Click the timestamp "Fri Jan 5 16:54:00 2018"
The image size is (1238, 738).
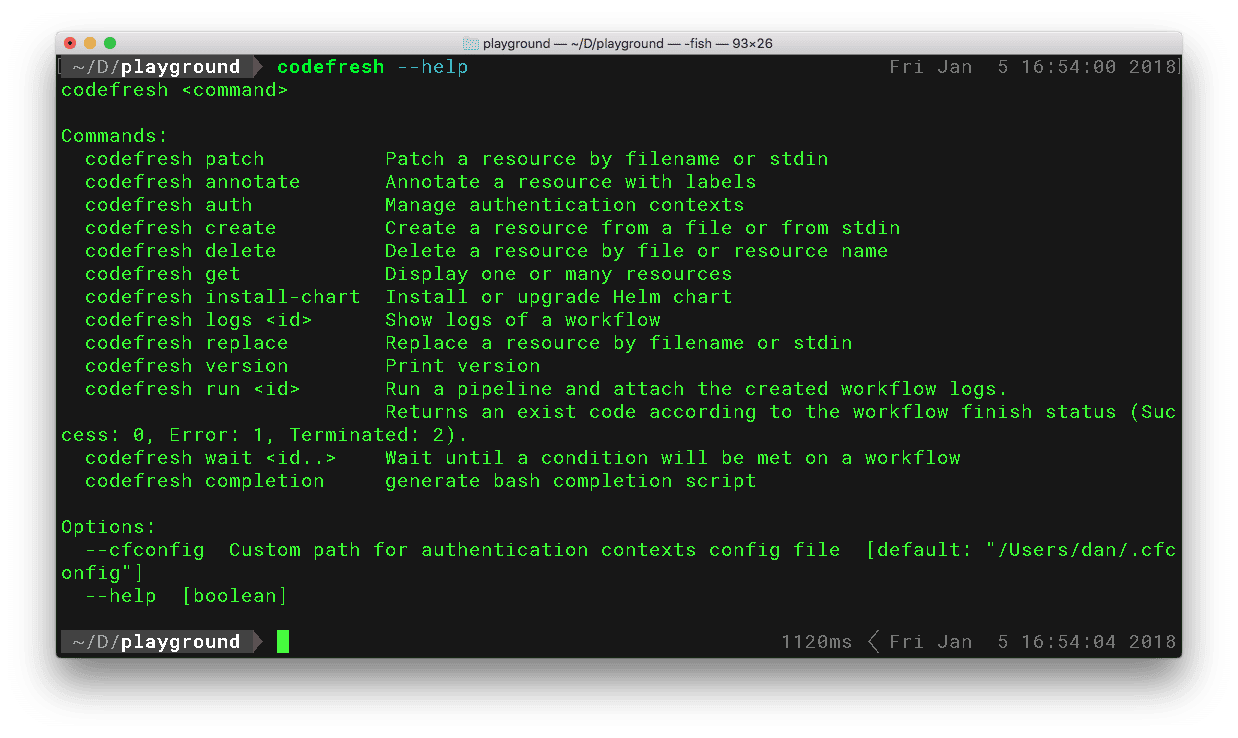coord(1033,67)
